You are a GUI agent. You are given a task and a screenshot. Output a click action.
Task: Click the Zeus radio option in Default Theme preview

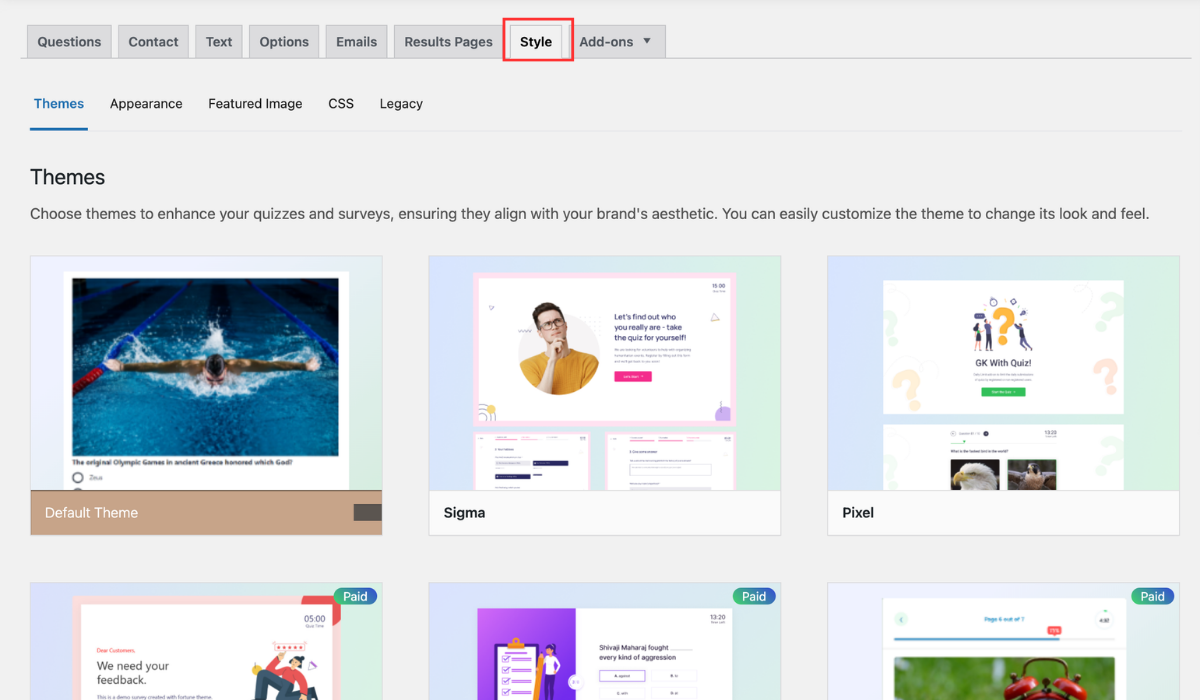pos(79,478)
